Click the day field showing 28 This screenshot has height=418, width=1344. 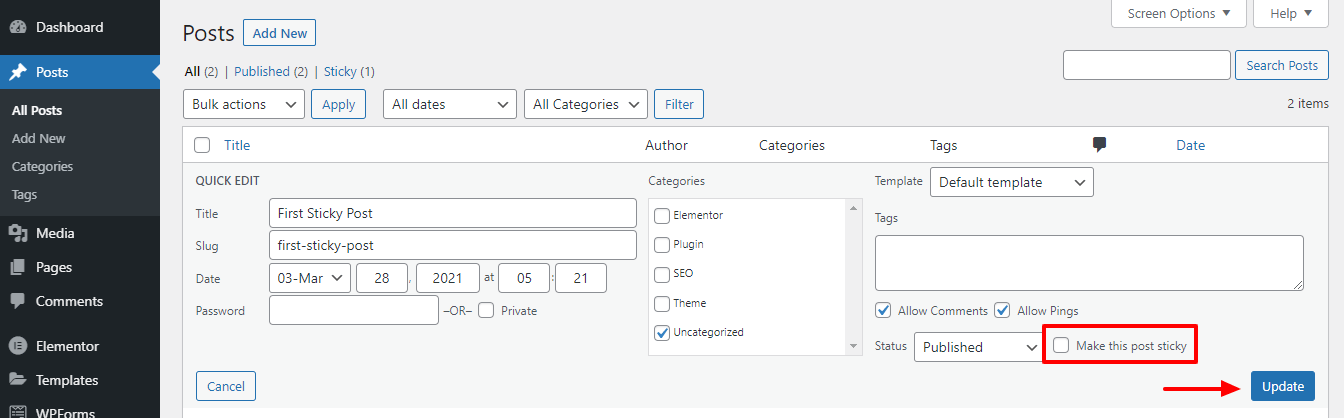point(383,278)
